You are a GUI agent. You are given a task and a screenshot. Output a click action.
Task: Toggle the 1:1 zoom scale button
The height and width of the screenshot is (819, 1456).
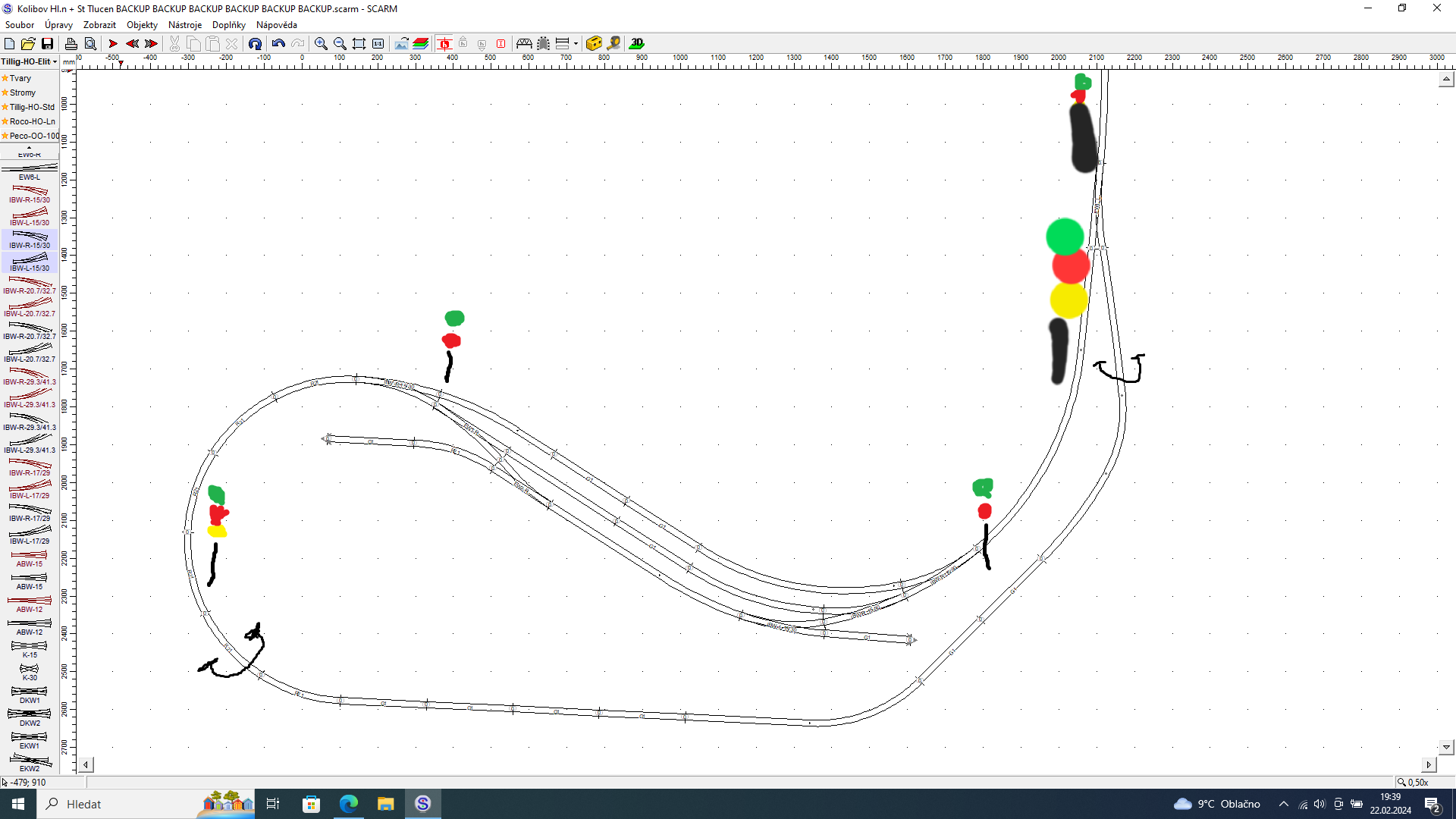coord(378,44)
